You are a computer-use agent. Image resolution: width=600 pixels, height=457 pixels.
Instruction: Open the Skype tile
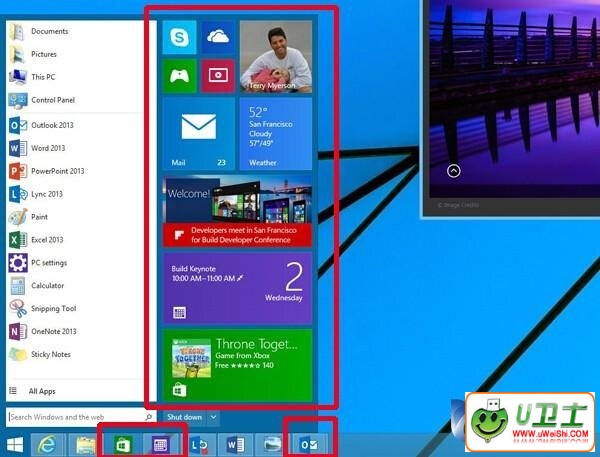click(179, 38)
